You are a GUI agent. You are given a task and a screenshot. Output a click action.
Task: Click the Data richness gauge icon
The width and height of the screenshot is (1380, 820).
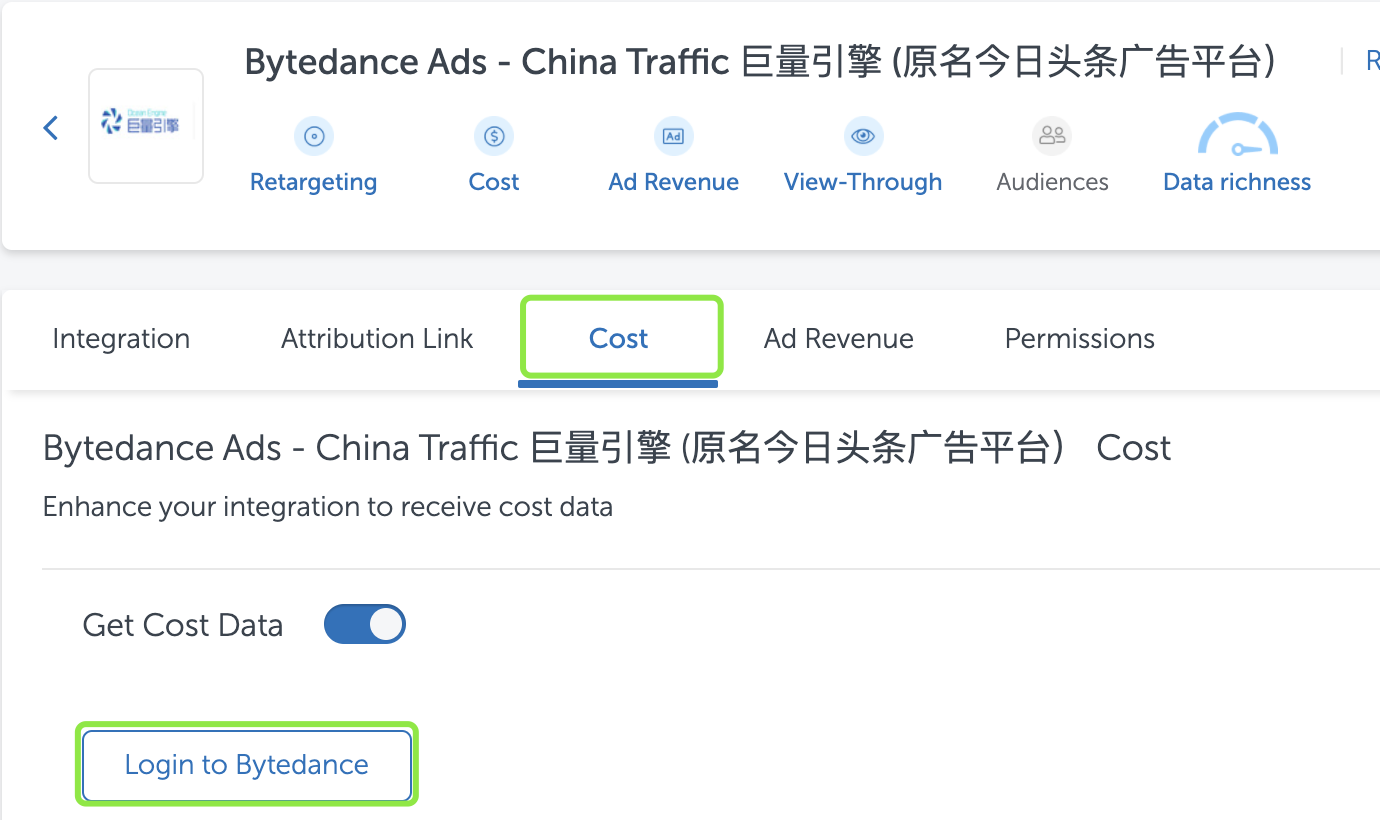tap(1238, 136)
